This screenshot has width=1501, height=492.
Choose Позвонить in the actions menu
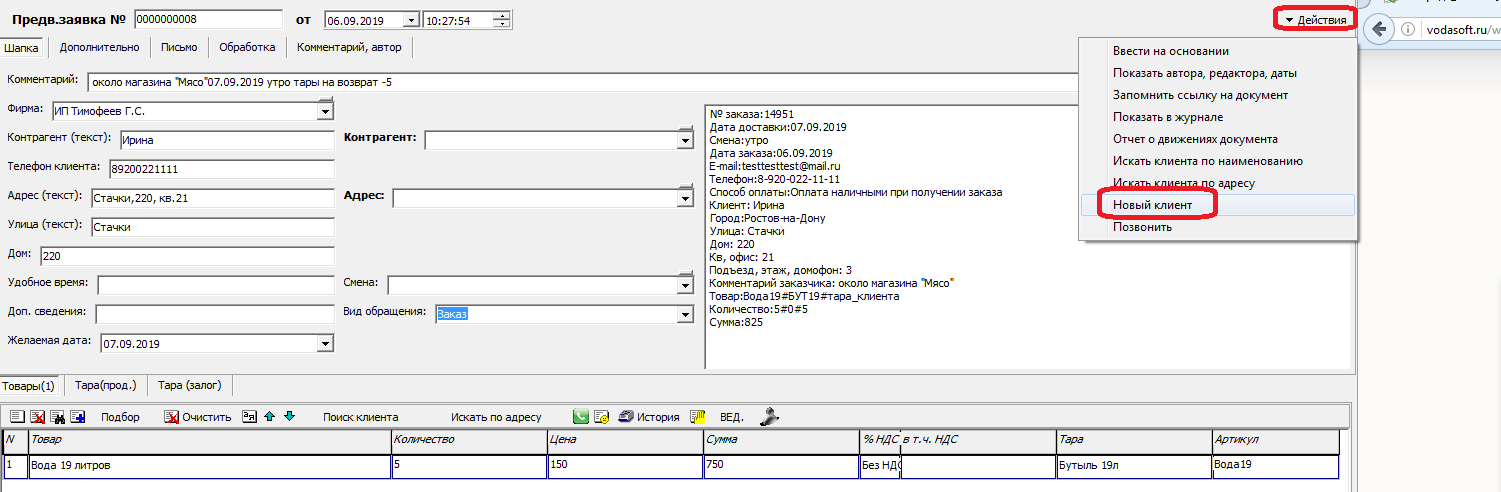(1142, 227)
